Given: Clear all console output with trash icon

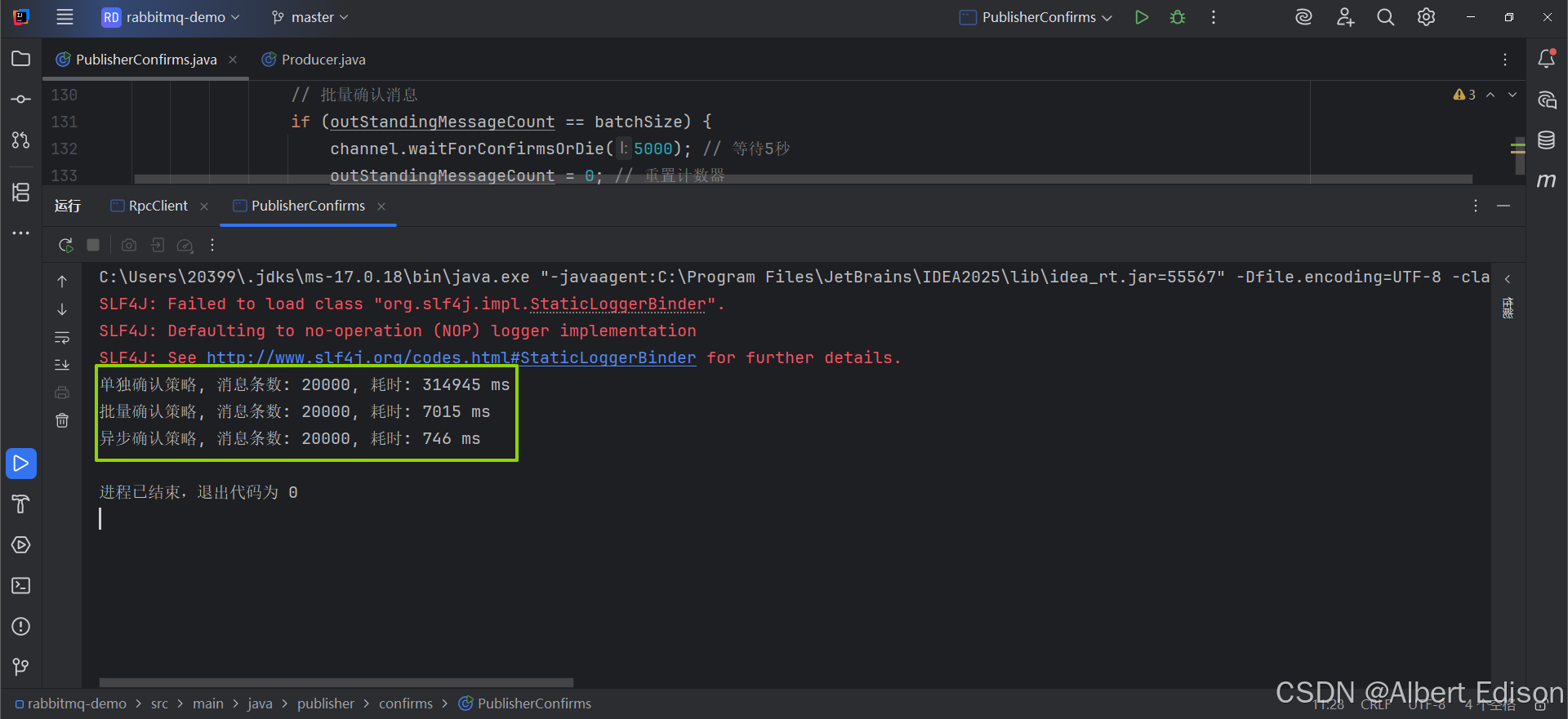Looking at the screenshot, I should pyautogui.click(x=62, y=420).
